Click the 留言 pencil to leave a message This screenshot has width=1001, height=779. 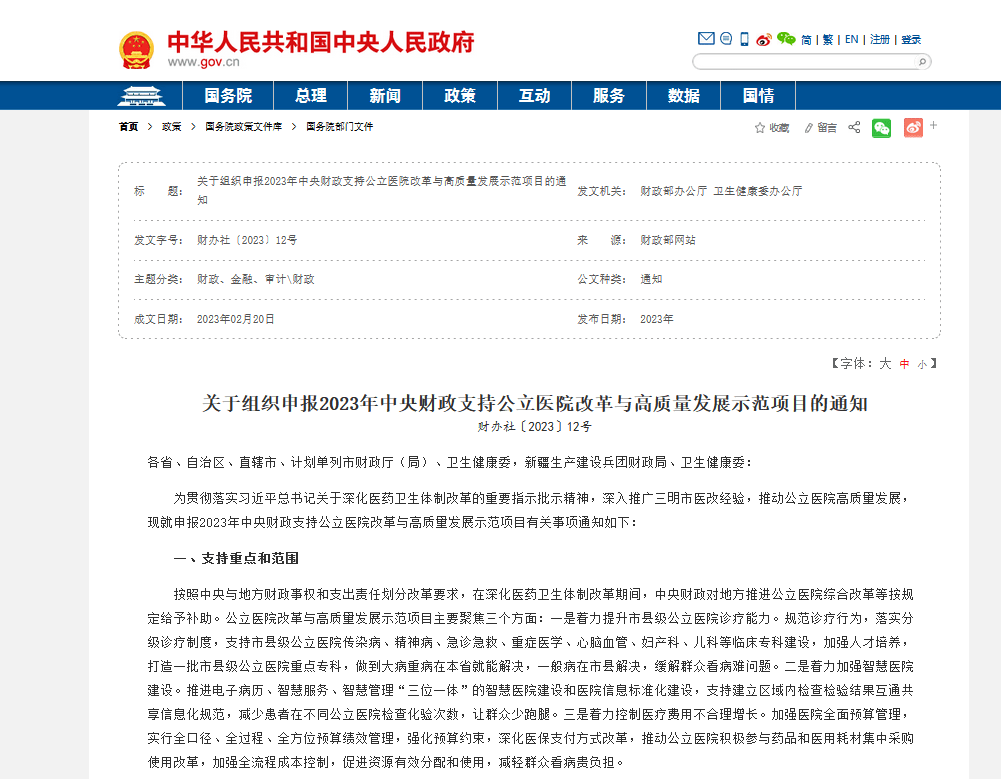point(820,128)
